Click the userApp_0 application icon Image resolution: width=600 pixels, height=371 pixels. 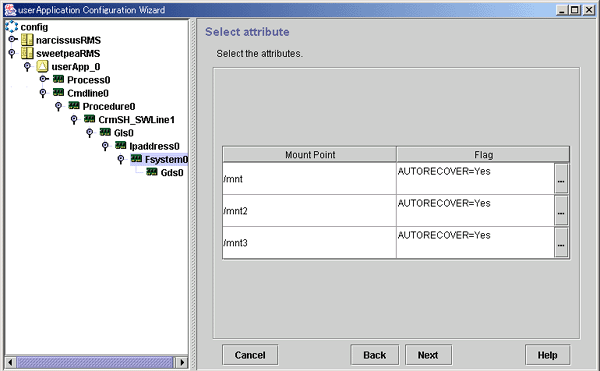(x=42, y=67)
